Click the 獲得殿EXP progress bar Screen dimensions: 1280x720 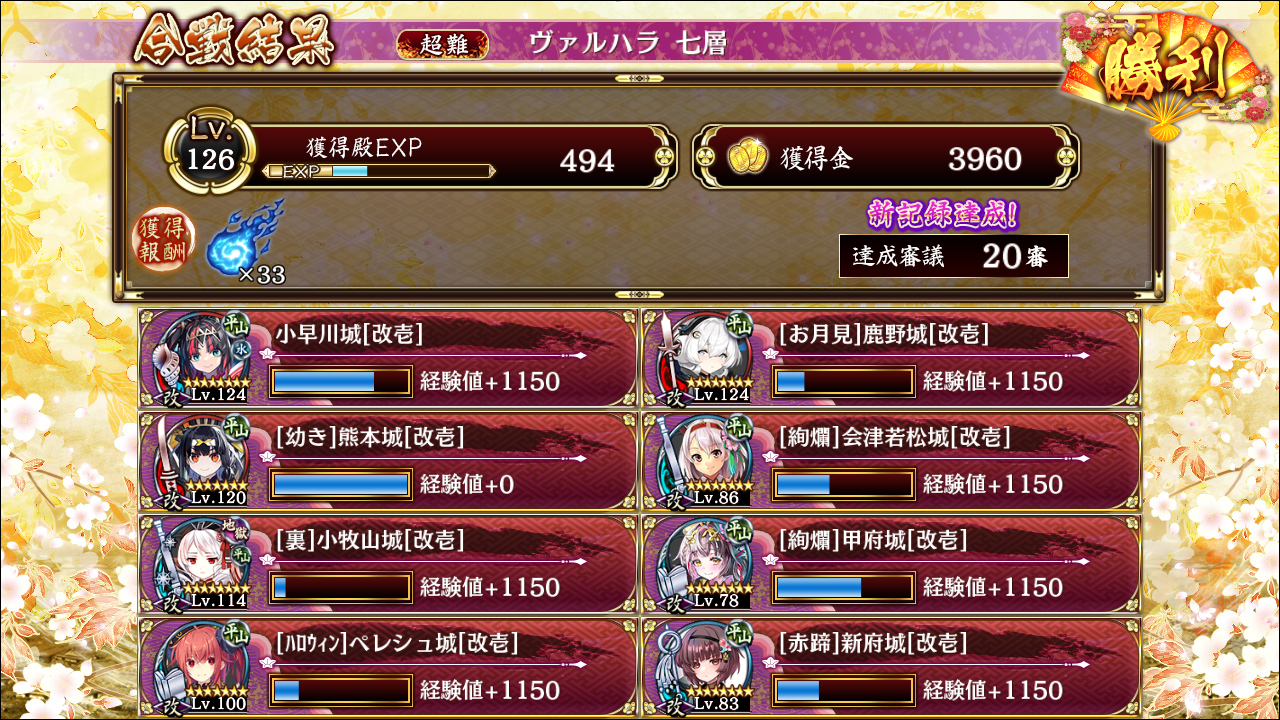click(x=380, y=171)
